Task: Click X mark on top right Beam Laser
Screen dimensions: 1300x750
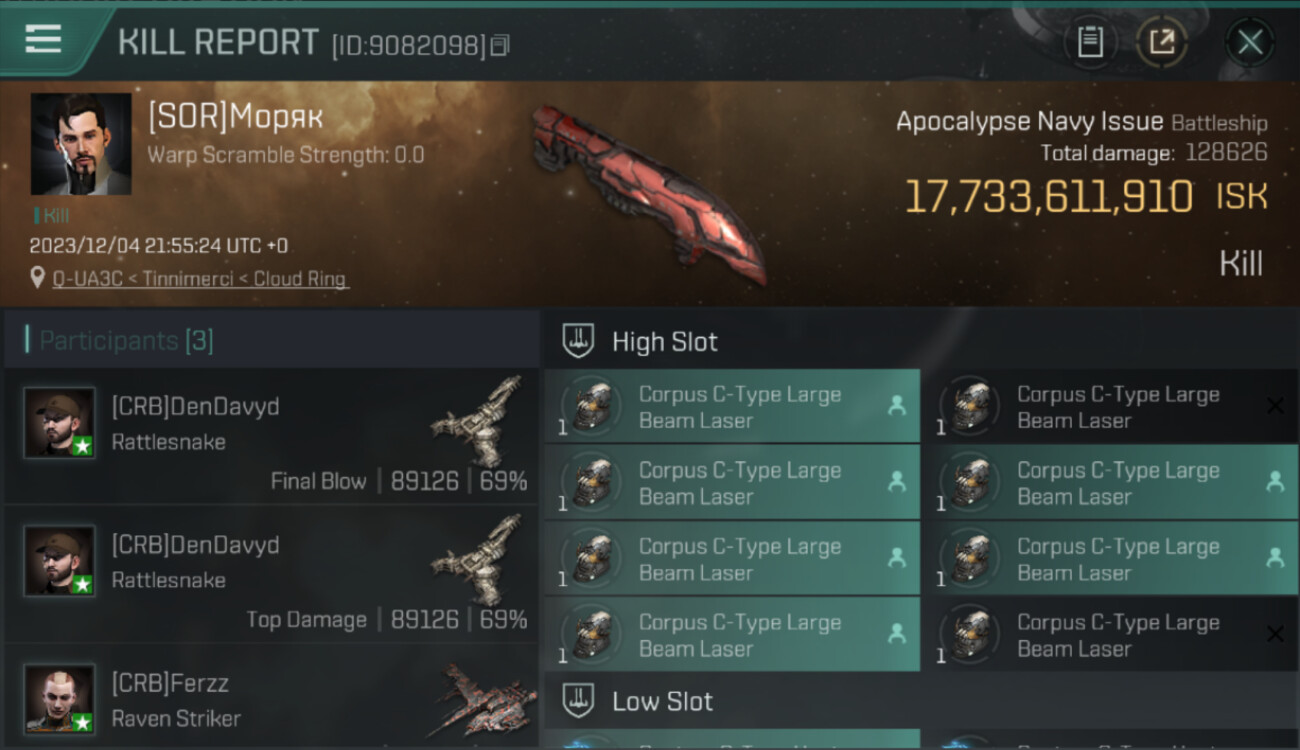Action: pyautogui.click(x=1275, y=405)
